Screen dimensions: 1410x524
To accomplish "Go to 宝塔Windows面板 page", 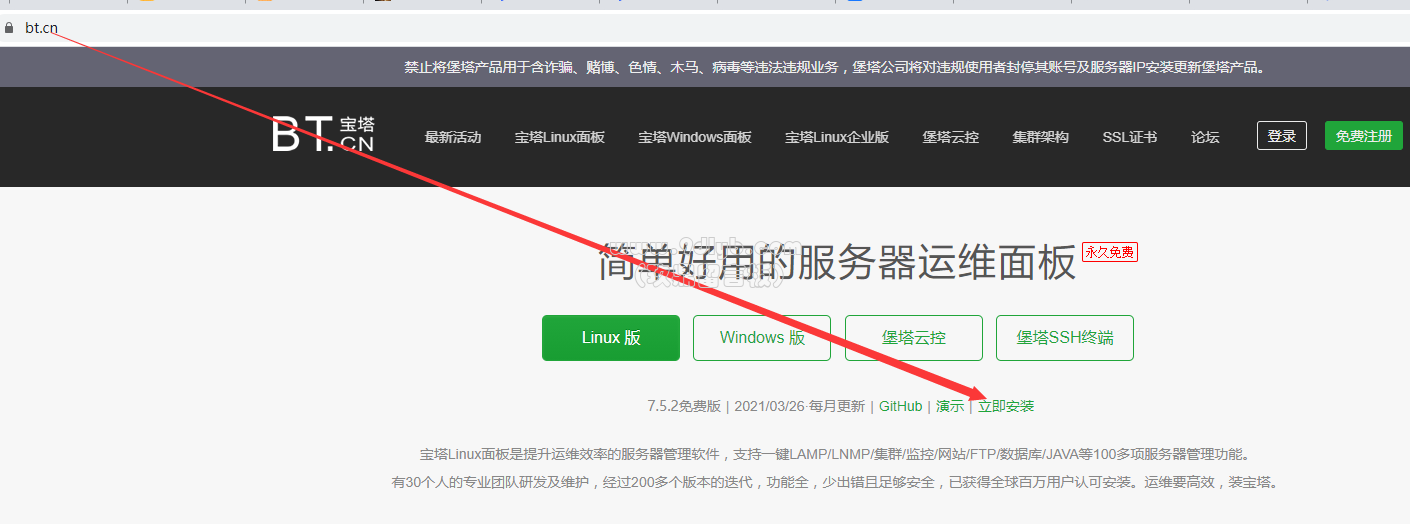I will pos(695,137).
